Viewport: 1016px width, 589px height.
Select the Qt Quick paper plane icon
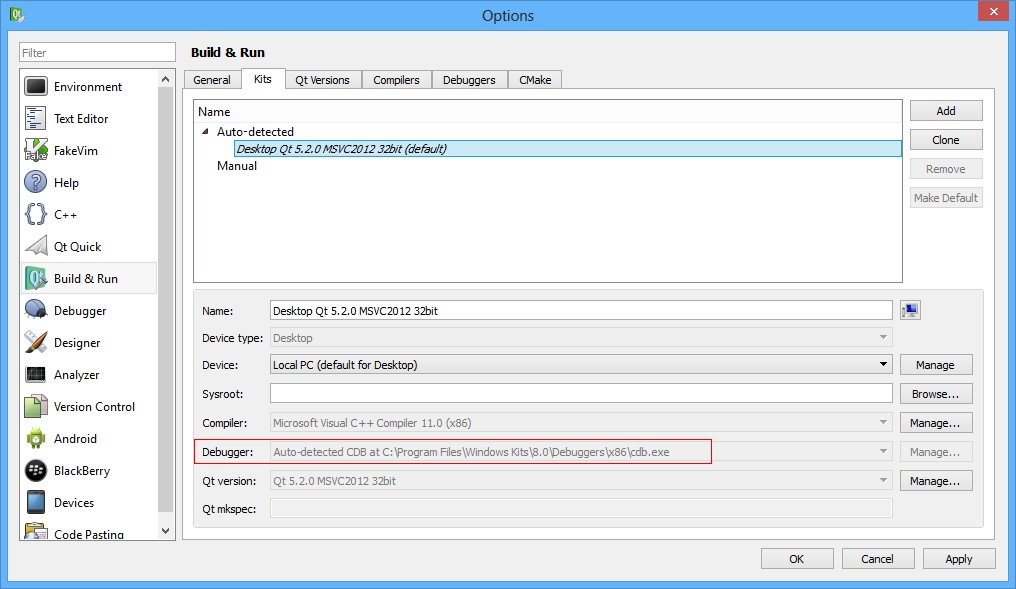(36, 246)
